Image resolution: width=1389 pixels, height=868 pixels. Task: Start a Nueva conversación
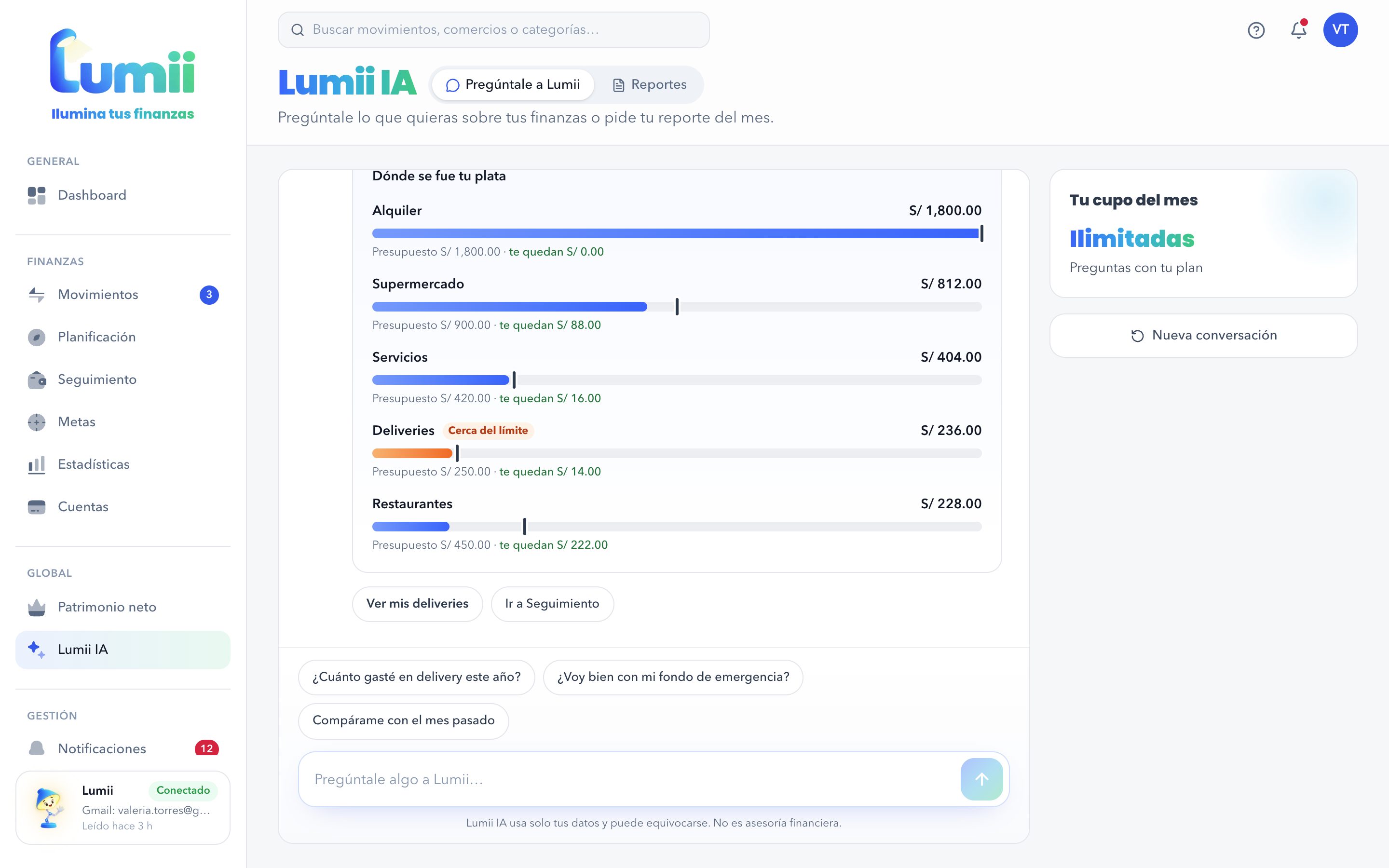(x=1203, y=336)
